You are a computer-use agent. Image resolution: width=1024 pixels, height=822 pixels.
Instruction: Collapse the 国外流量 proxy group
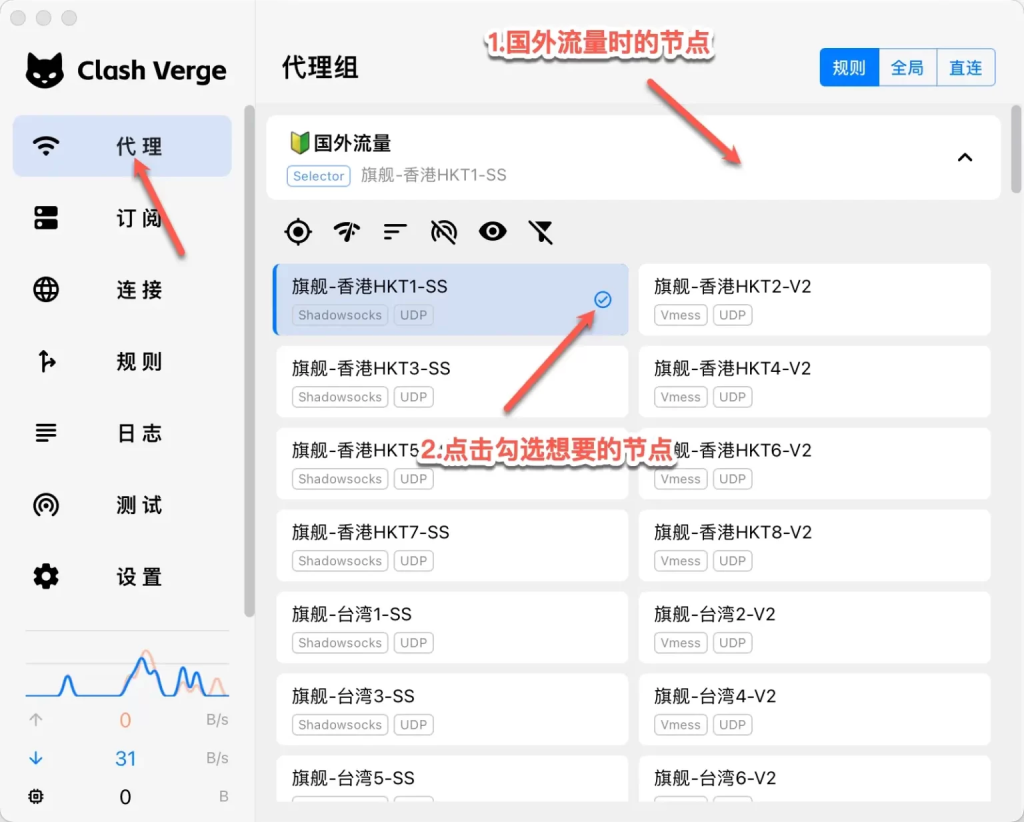[965, 157]
